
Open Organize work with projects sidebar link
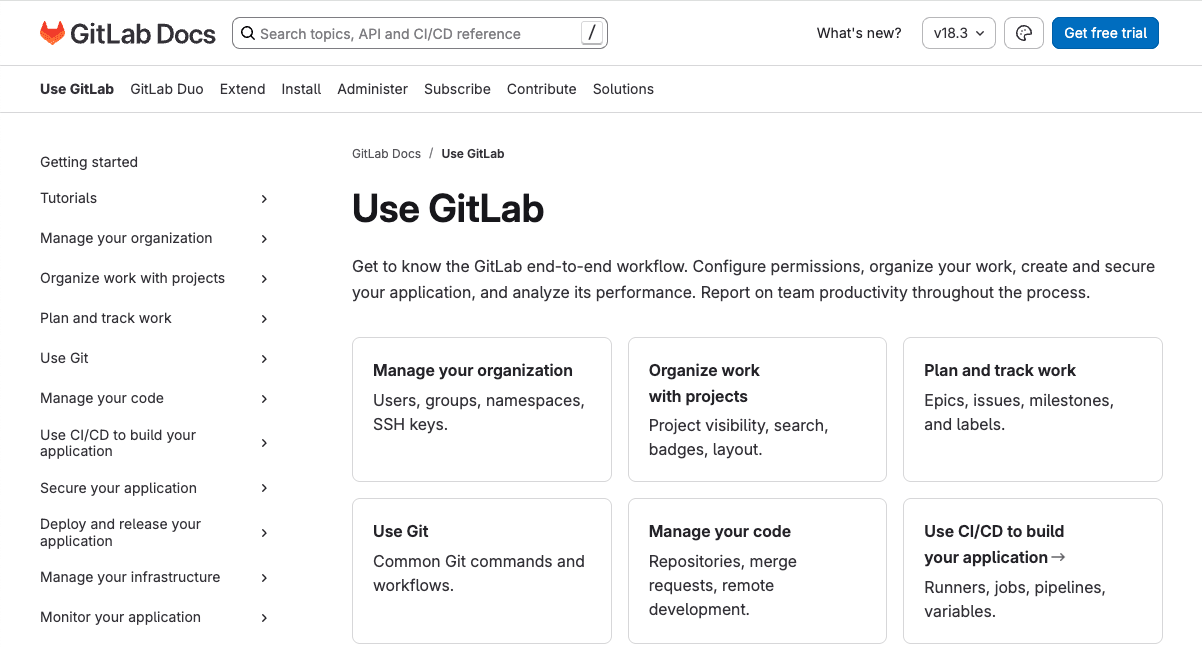(132, 278)
